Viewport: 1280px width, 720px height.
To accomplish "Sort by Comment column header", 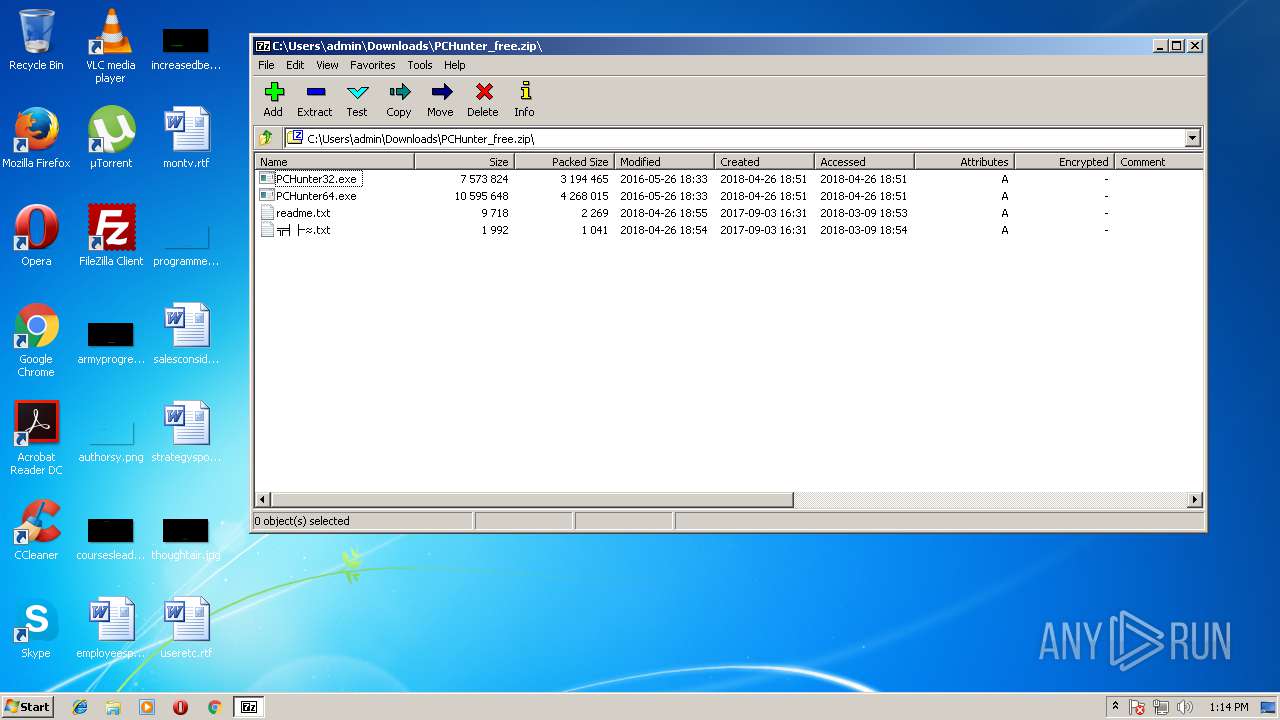I will 1158,161.
